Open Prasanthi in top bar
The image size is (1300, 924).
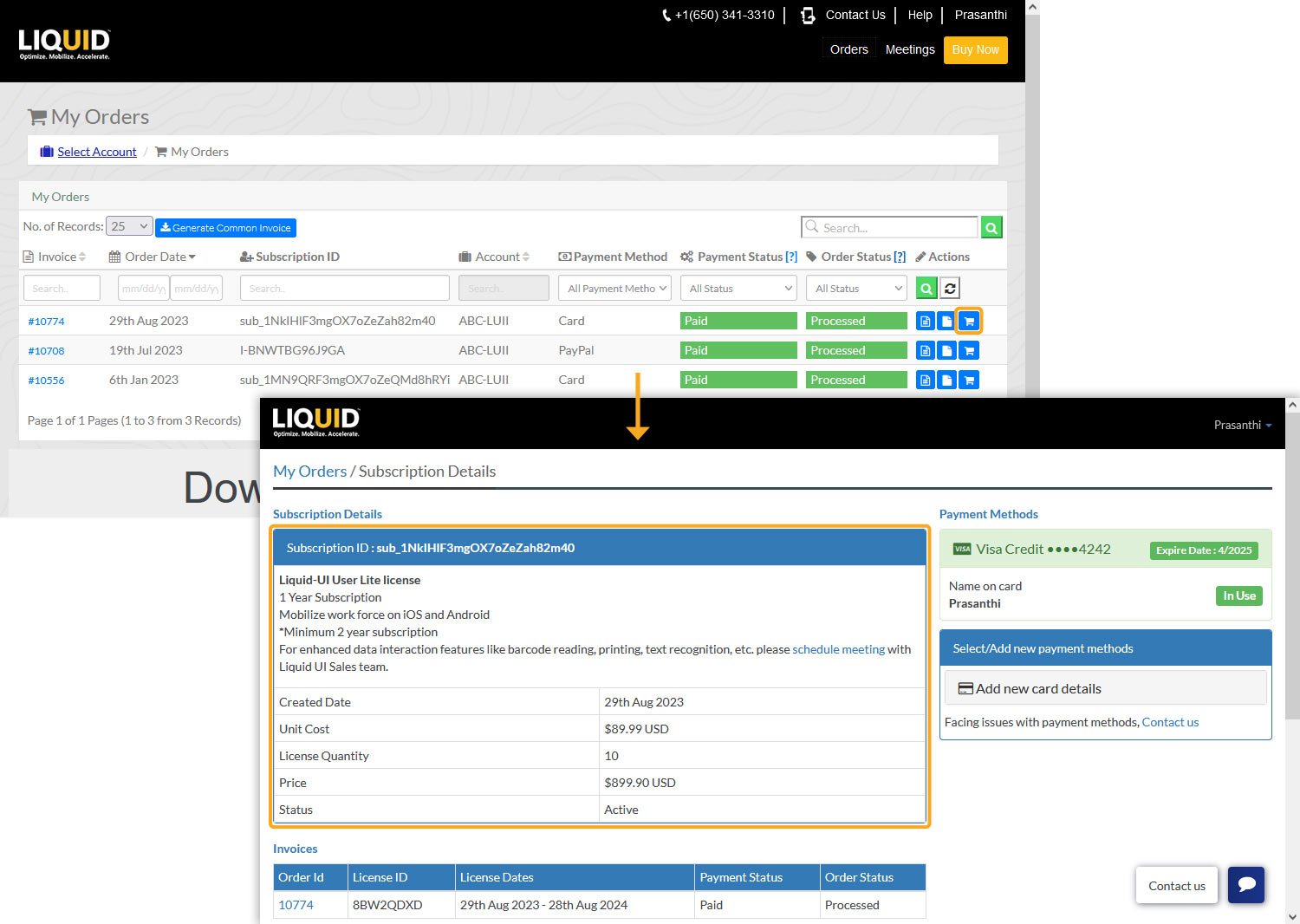(980, 15)
